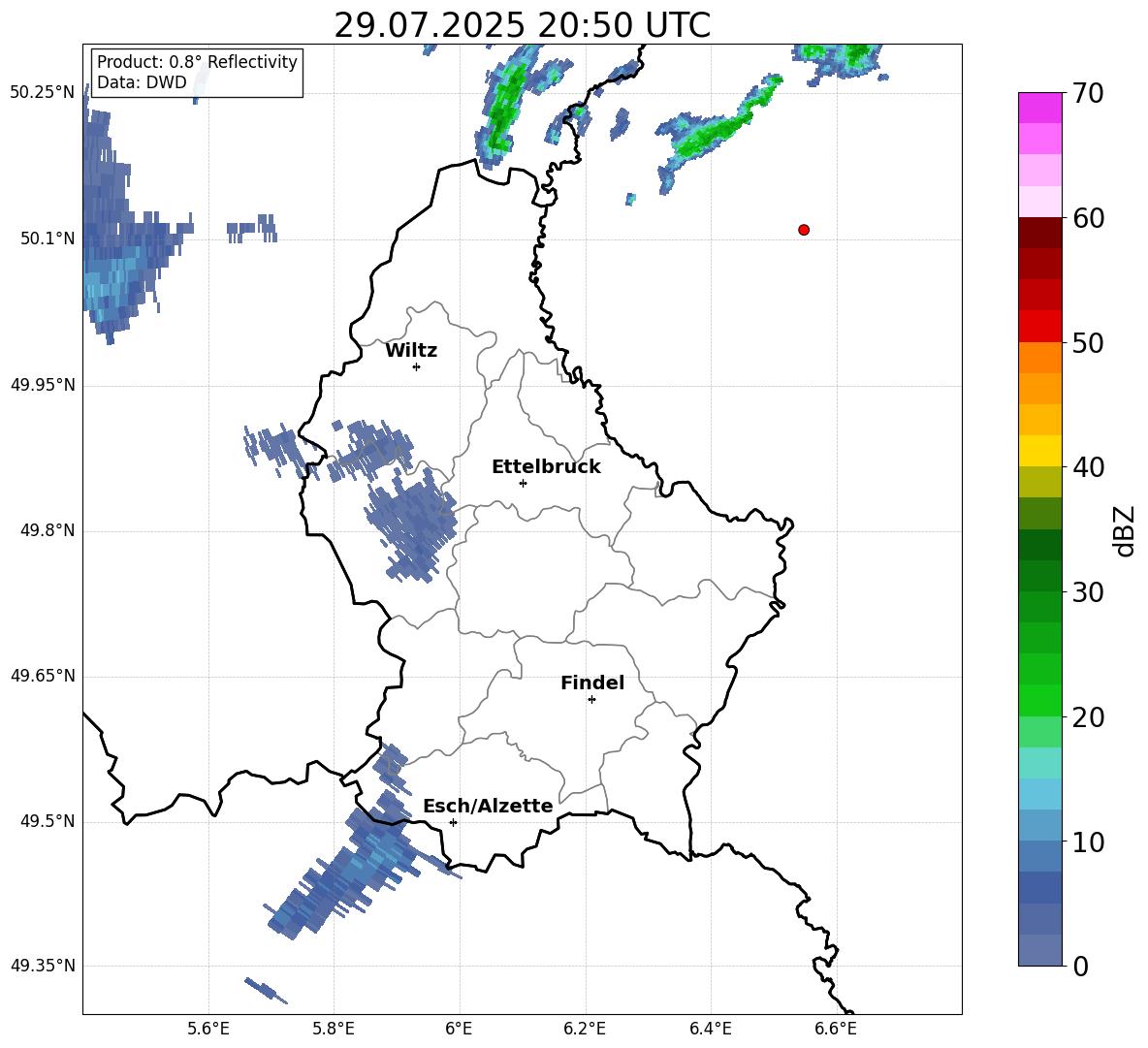The width and height of the screenshot is (1148, 1048).
Task: Click longitude label 6°E
Action: 459,1029
